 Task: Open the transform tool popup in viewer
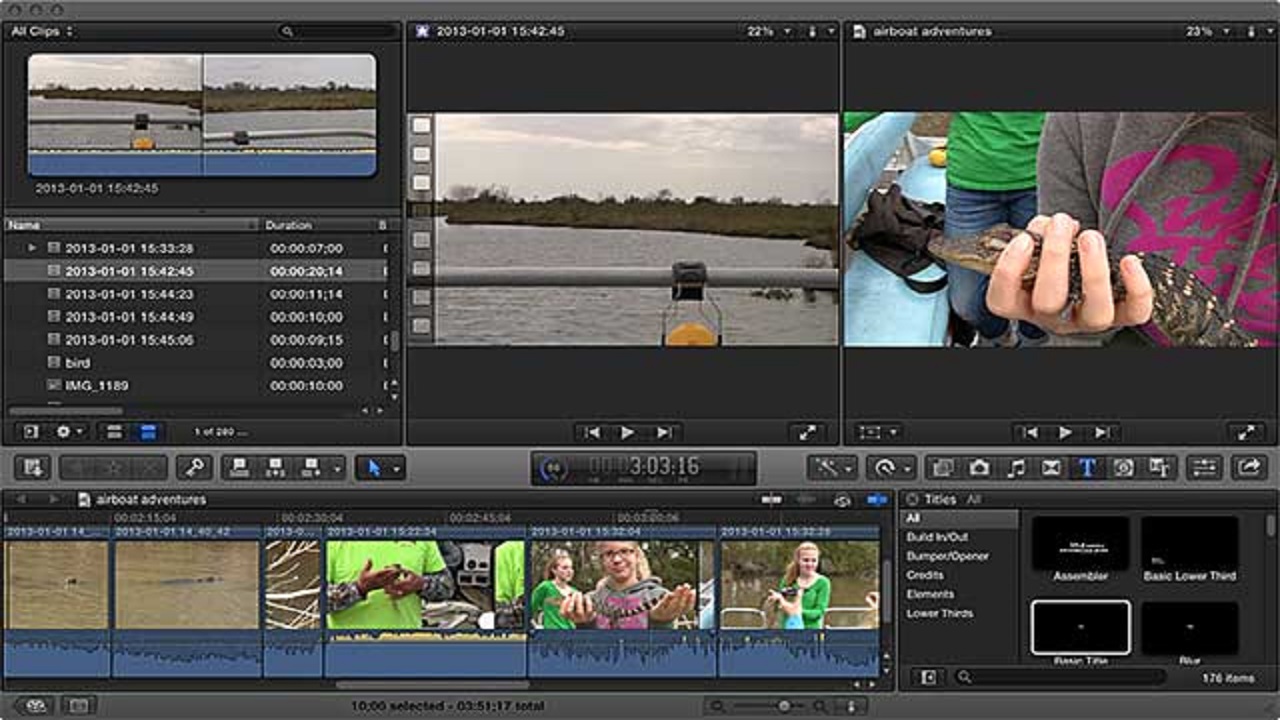[879, 432]
